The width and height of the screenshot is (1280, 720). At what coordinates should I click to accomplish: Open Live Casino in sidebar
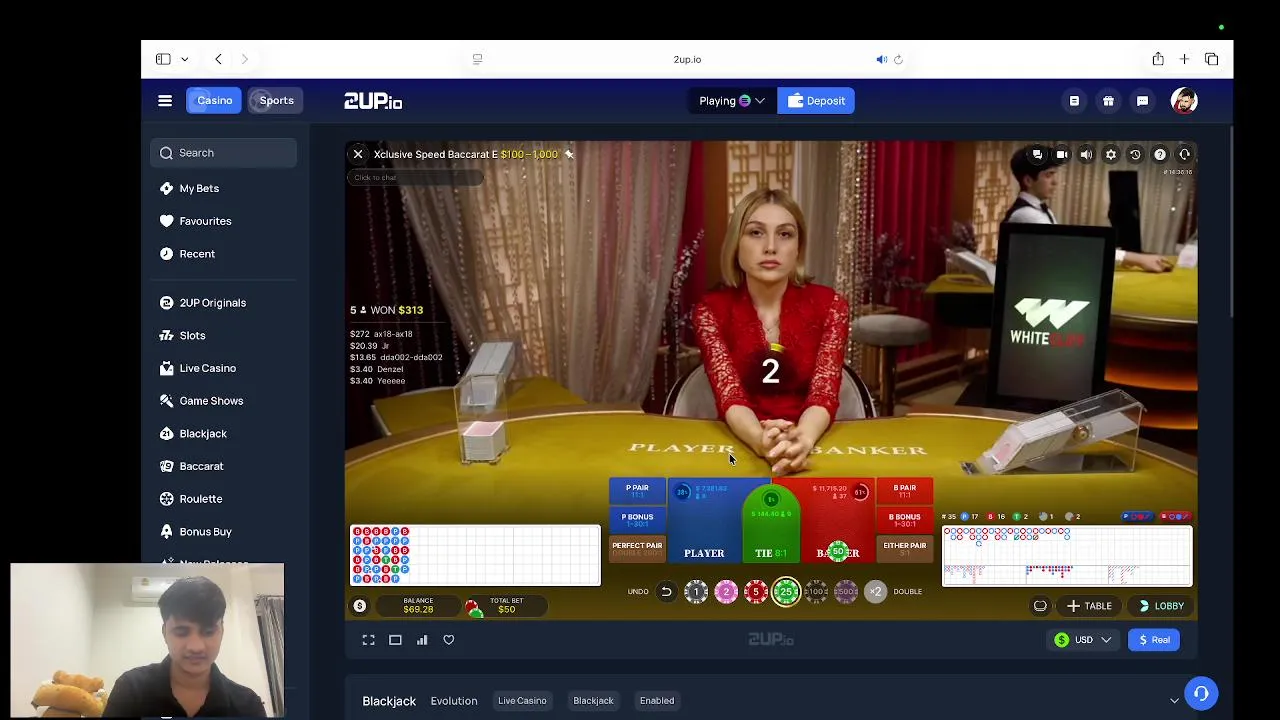click(207, 368)
